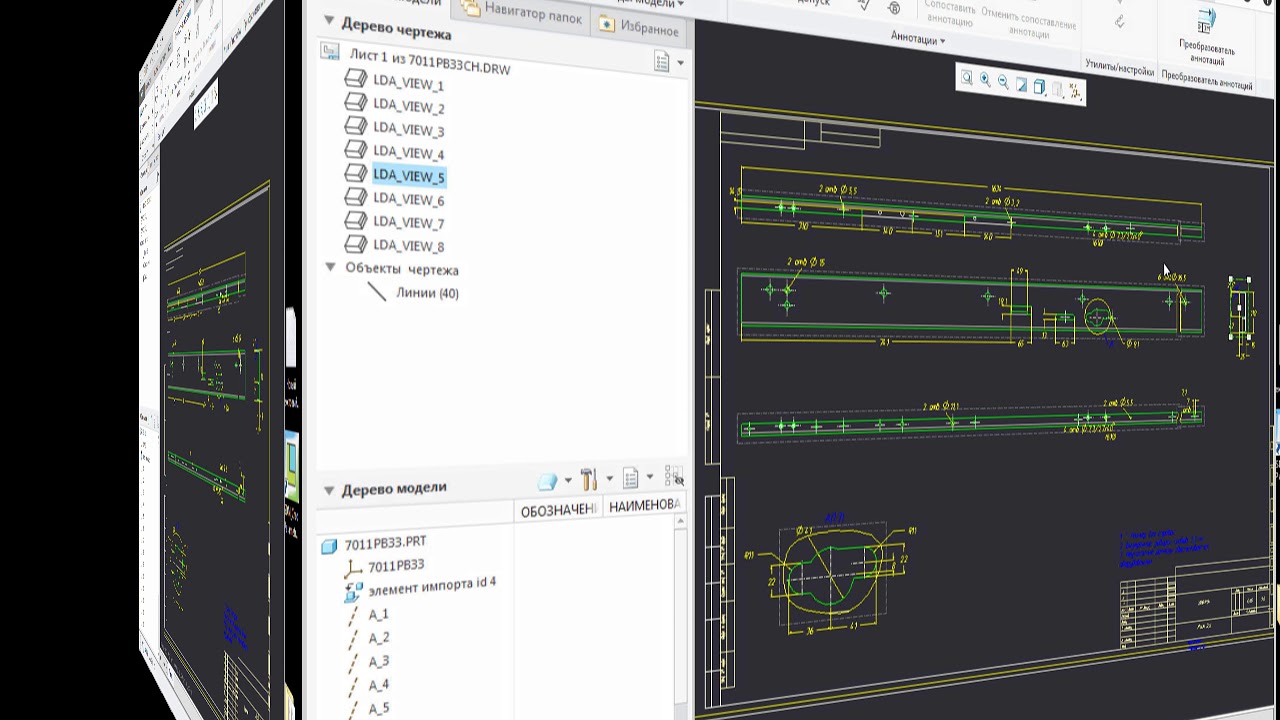Open the display style cube icon

coord(1039,87)
